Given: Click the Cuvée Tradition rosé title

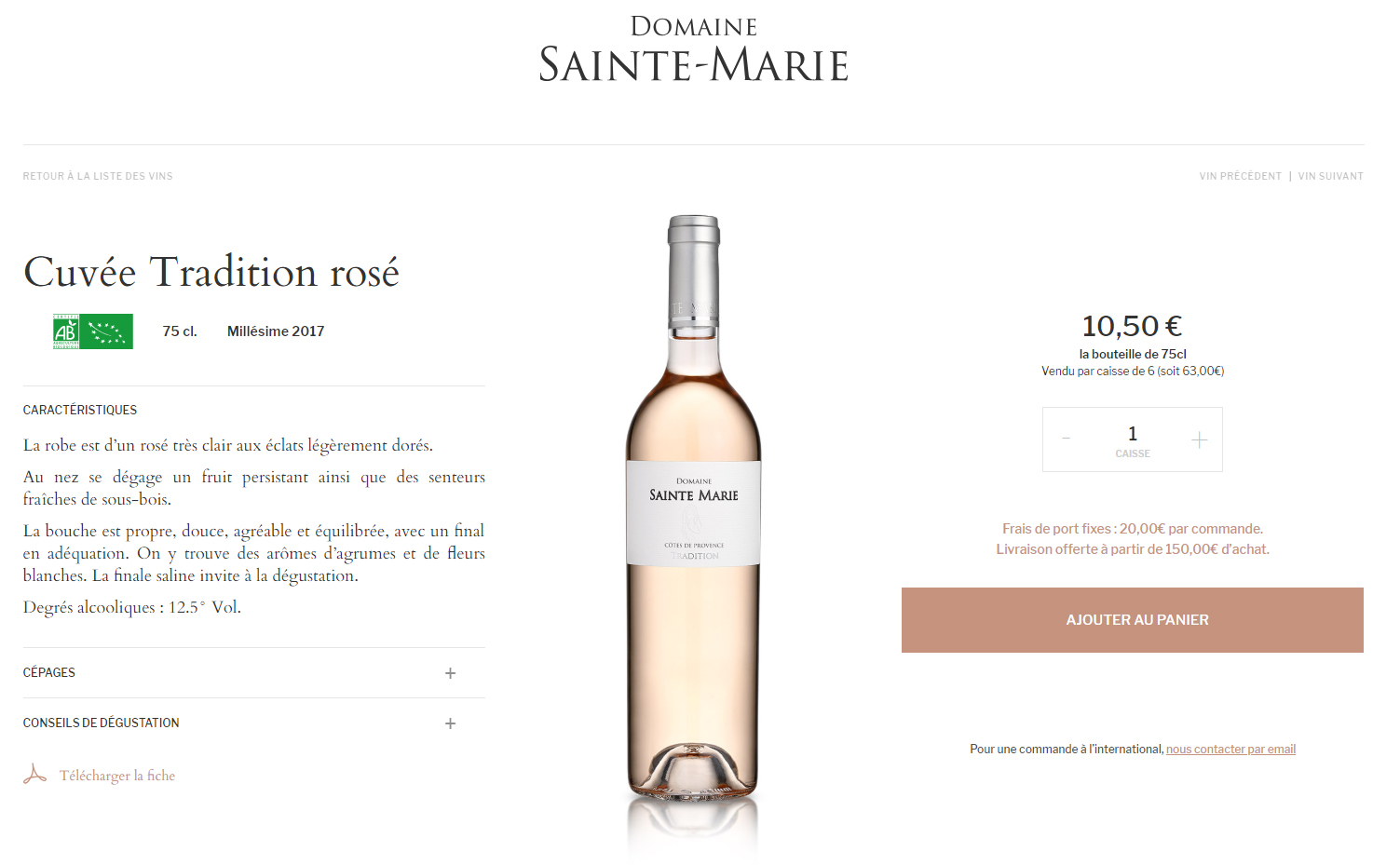Looking at the screenshot, I should (211, 272).
